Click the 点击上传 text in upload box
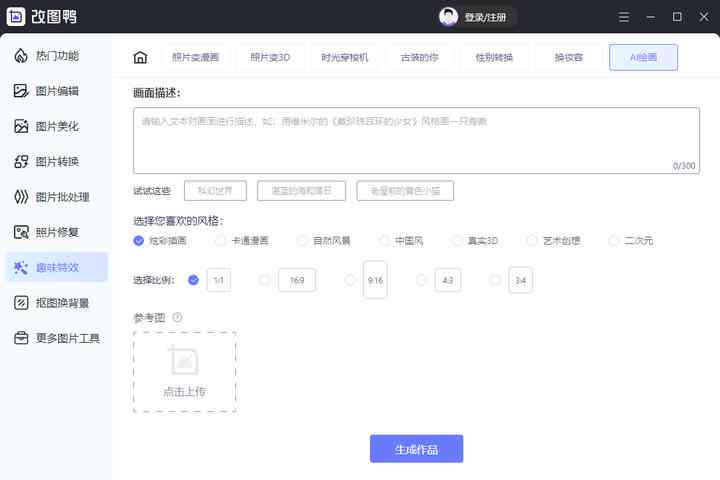Screen dimensions: 720x480 click(185, 391)
